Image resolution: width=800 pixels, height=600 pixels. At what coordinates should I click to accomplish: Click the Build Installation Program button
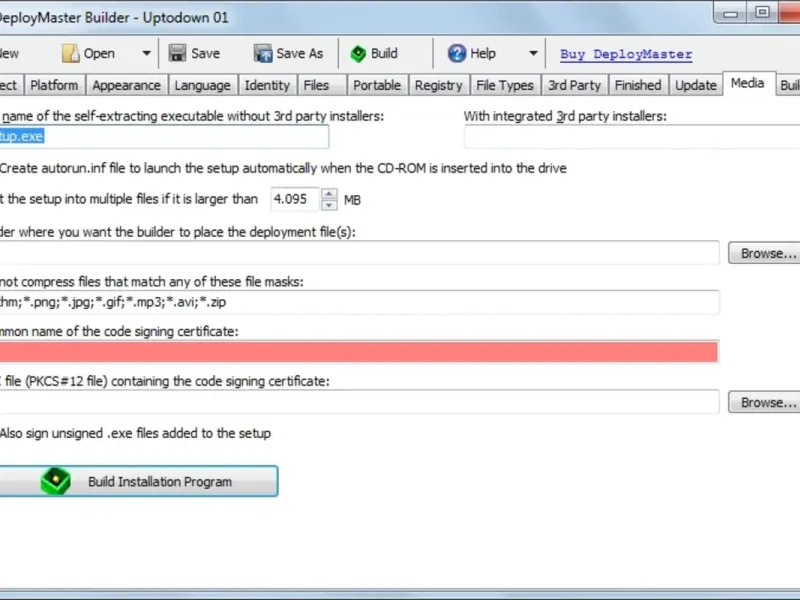[x=138, y=481]
